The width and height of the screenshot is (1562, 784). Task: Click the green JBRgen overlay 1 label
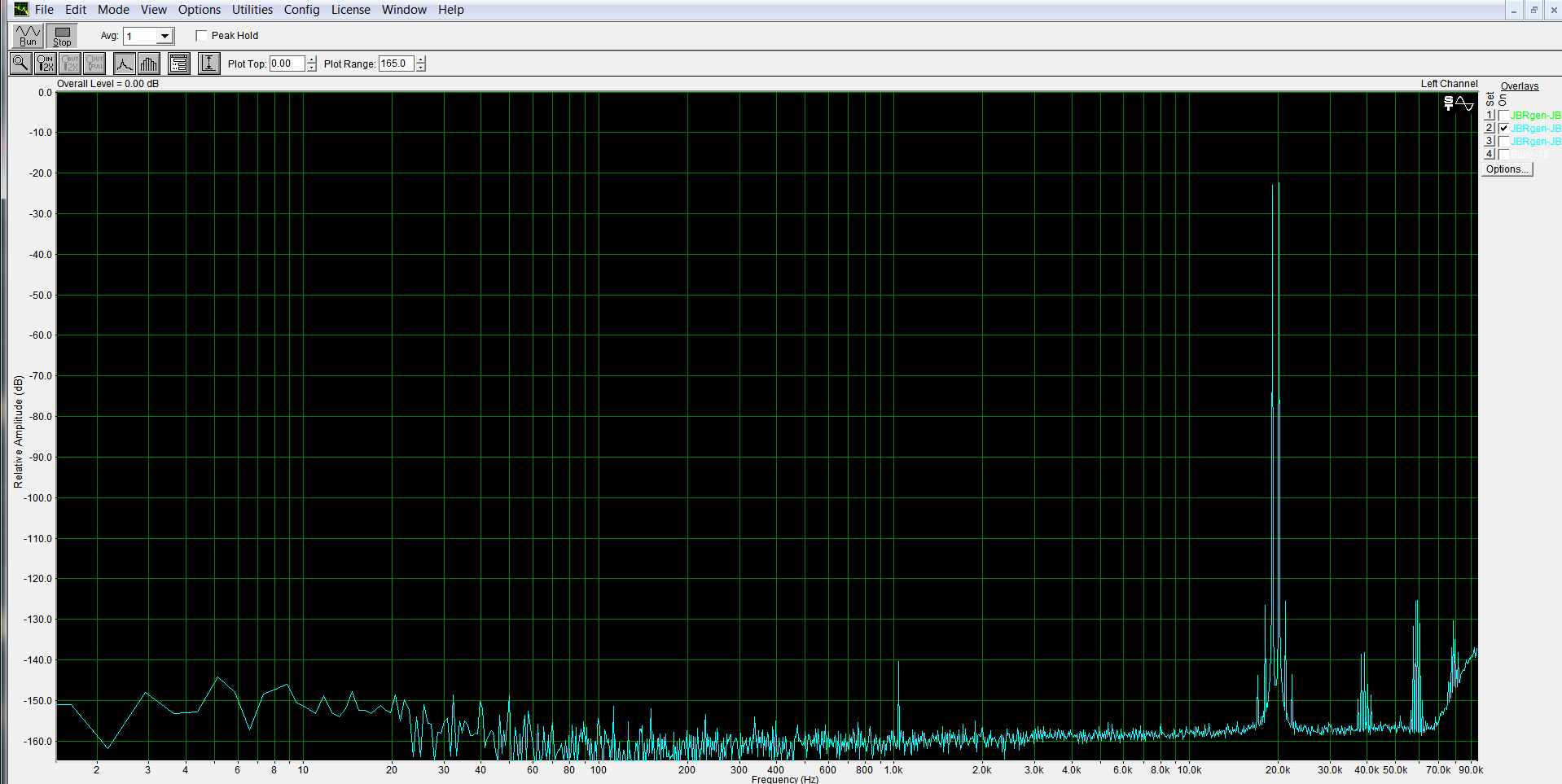[x=1536, y=116]
